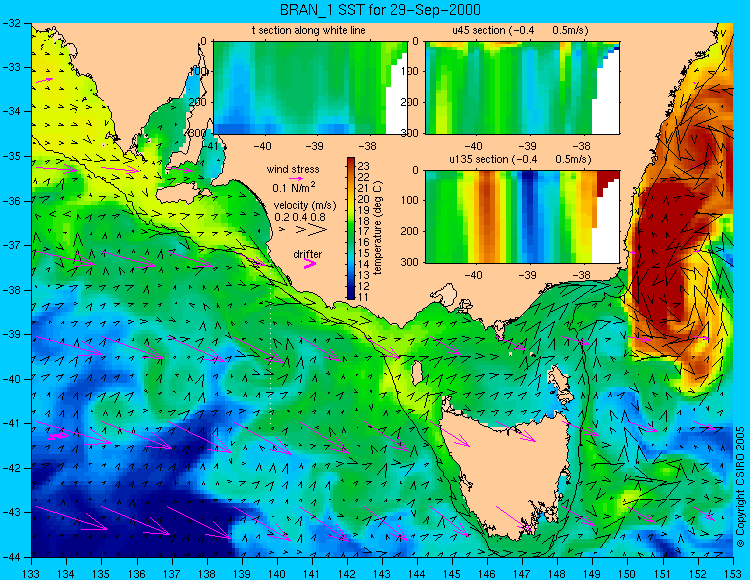Click the temperature color bar scale
The width and height of the screenshot is (750, 580).
pyautogui.click(x=351, y=228)
